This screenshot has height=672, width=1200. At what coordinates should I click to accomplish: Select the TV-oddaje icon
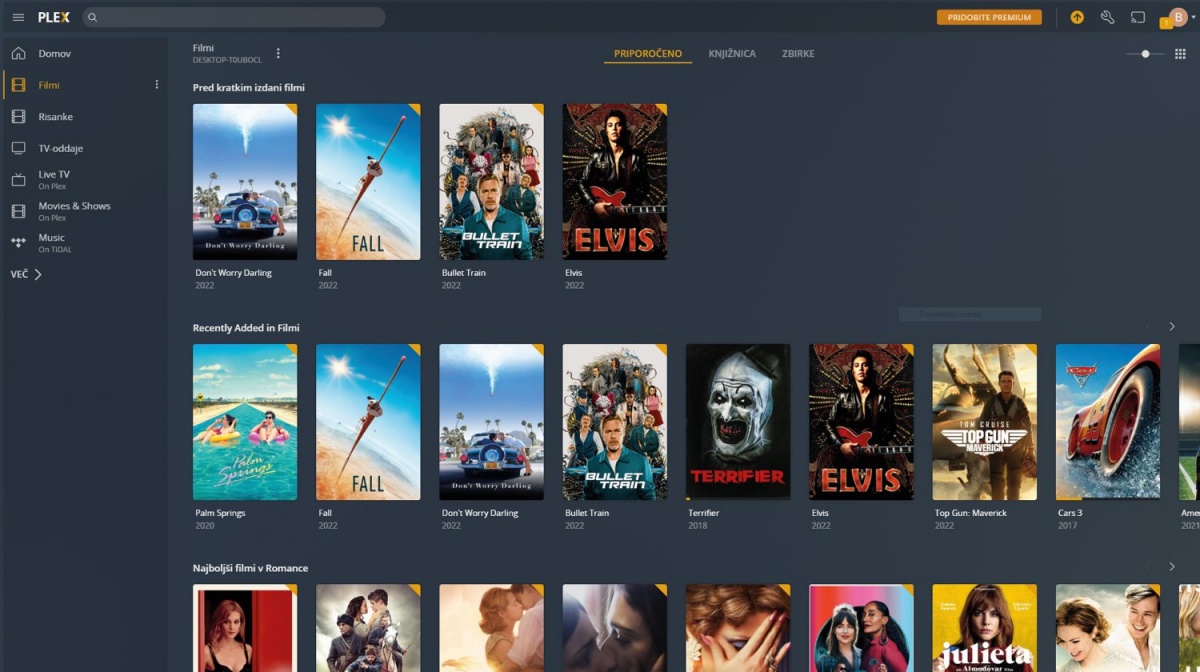click(18, 148)
